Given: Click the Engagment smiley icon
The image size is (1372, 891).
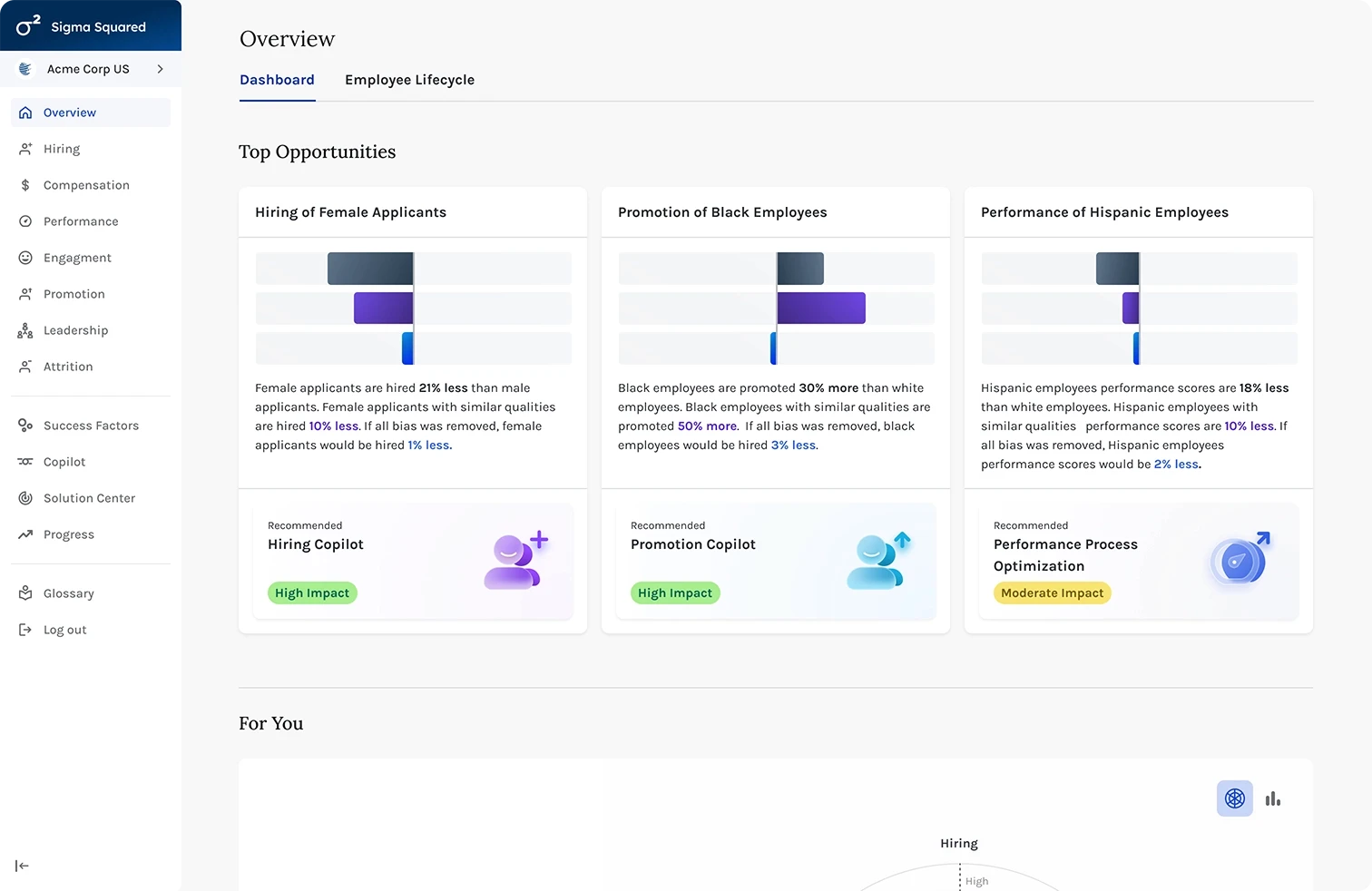Looking at the screenshot, I should (x=25, y=258).
